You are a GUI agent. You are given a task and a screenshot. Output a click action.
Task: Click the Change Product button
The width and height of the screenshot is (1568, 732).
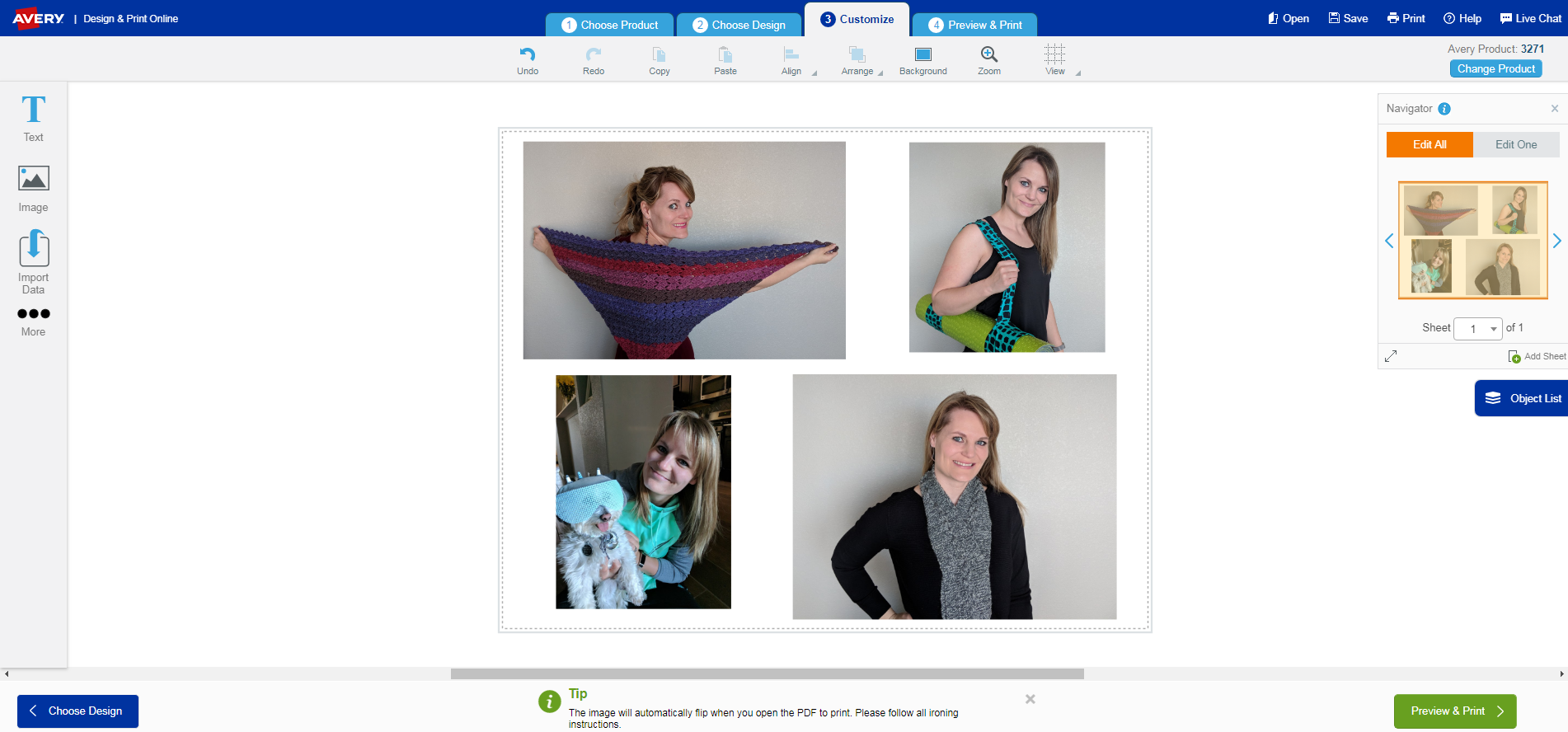1495,68
